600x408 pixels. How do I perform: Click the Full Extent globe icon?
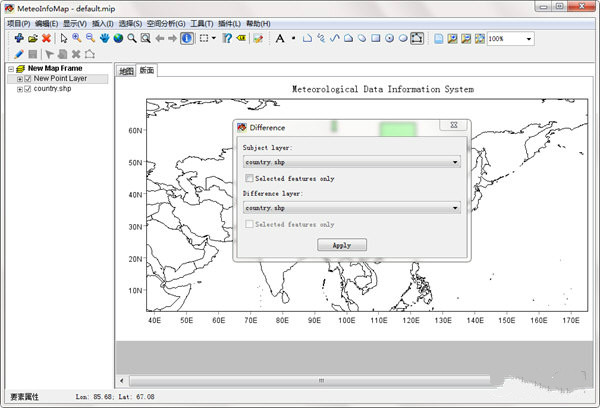pyautogui.click(x=118, y=38)
